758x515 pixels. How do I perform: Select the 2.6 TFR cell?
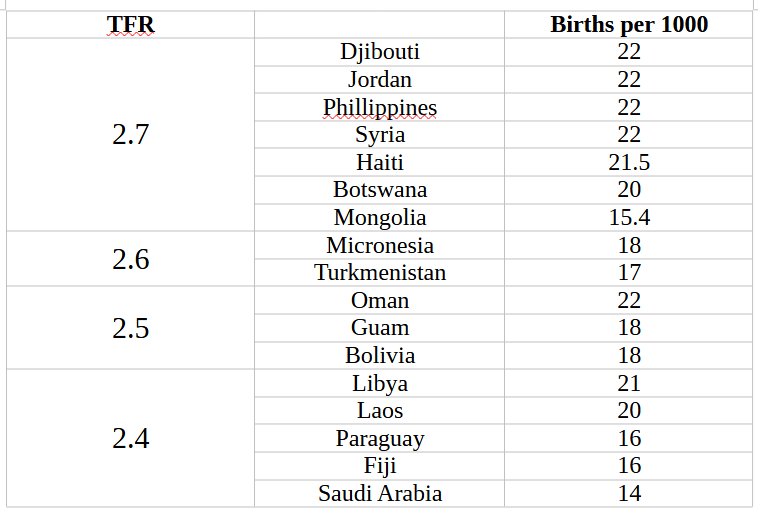130,259
